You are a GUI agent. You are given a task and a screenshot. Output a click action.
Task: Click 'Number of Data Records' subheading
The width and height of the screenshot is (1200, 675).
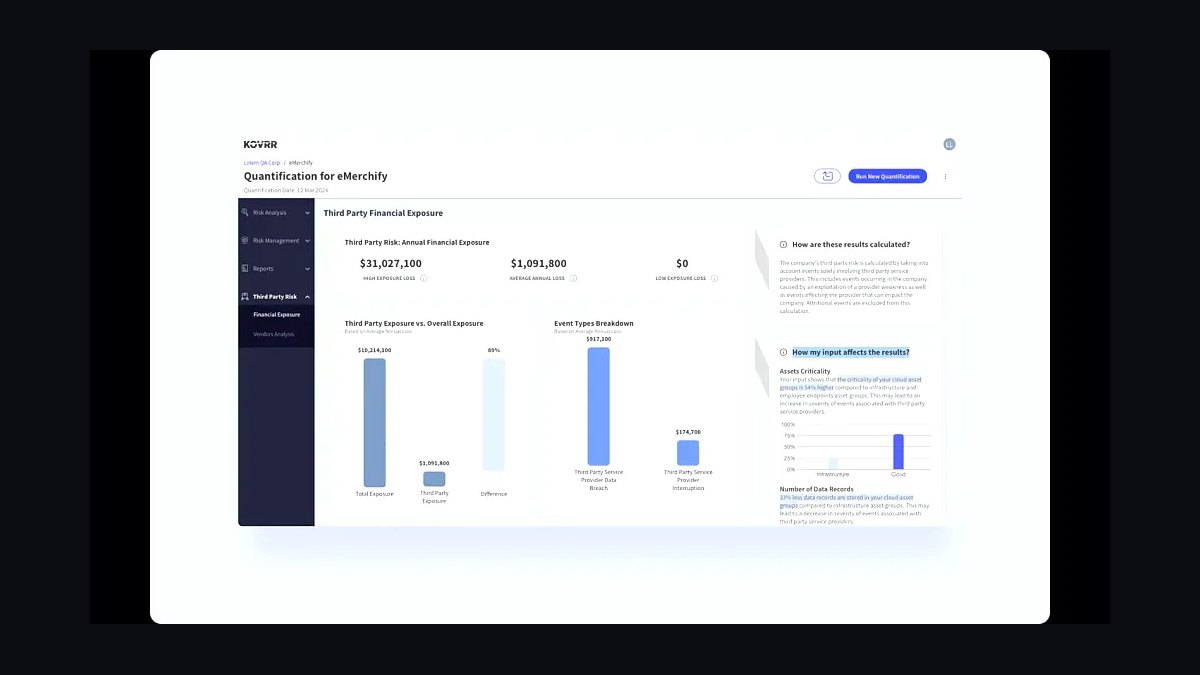coord(817,489)
